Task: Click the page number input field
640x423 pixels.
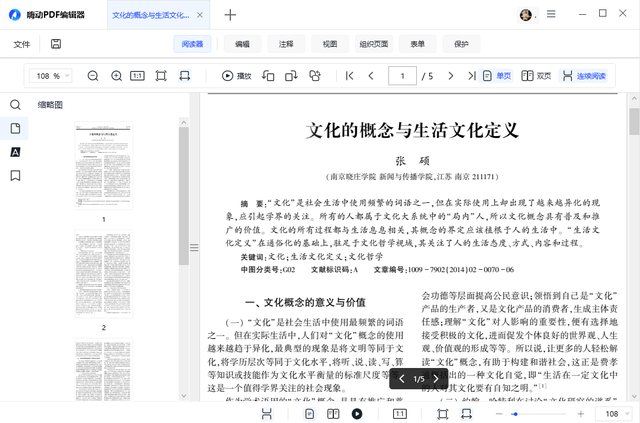Action: [402, 76]
